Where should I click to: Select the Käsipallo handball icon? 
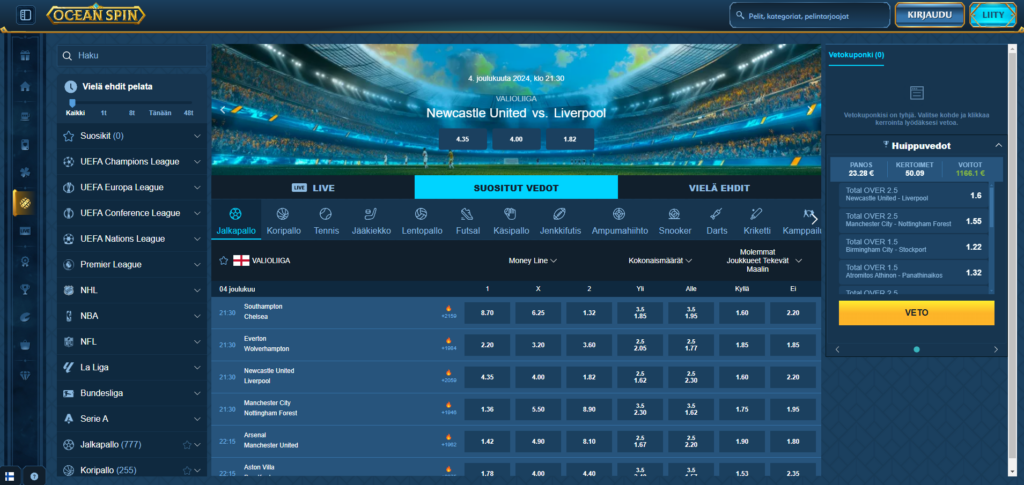point(510,221)
